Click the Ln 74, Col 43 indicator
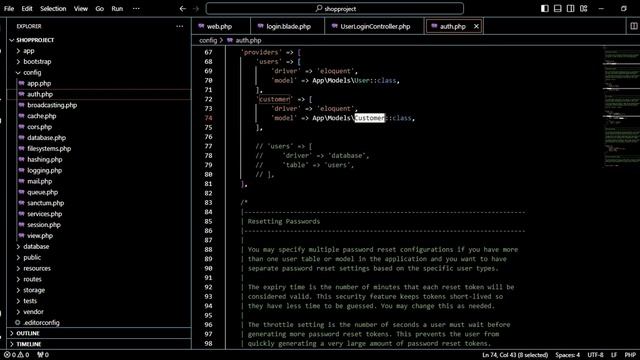This screenshot has height=360, width=640. pyautogui.click(x=515, y=355)
